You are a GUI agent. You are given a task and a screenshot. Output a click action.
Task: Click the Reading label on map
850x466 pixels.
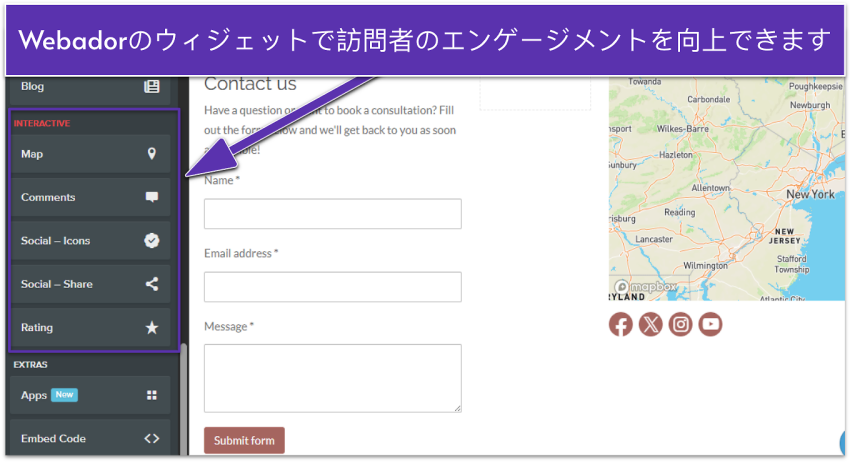pyautogui.click(x=680, y=212)
